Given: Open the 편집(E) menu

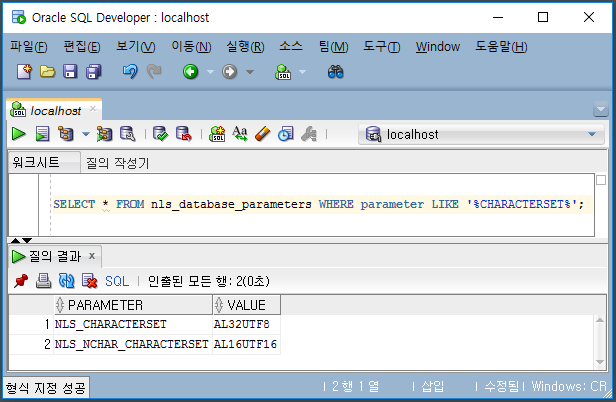Looking at the screenshot, I should tap(82, 47).
